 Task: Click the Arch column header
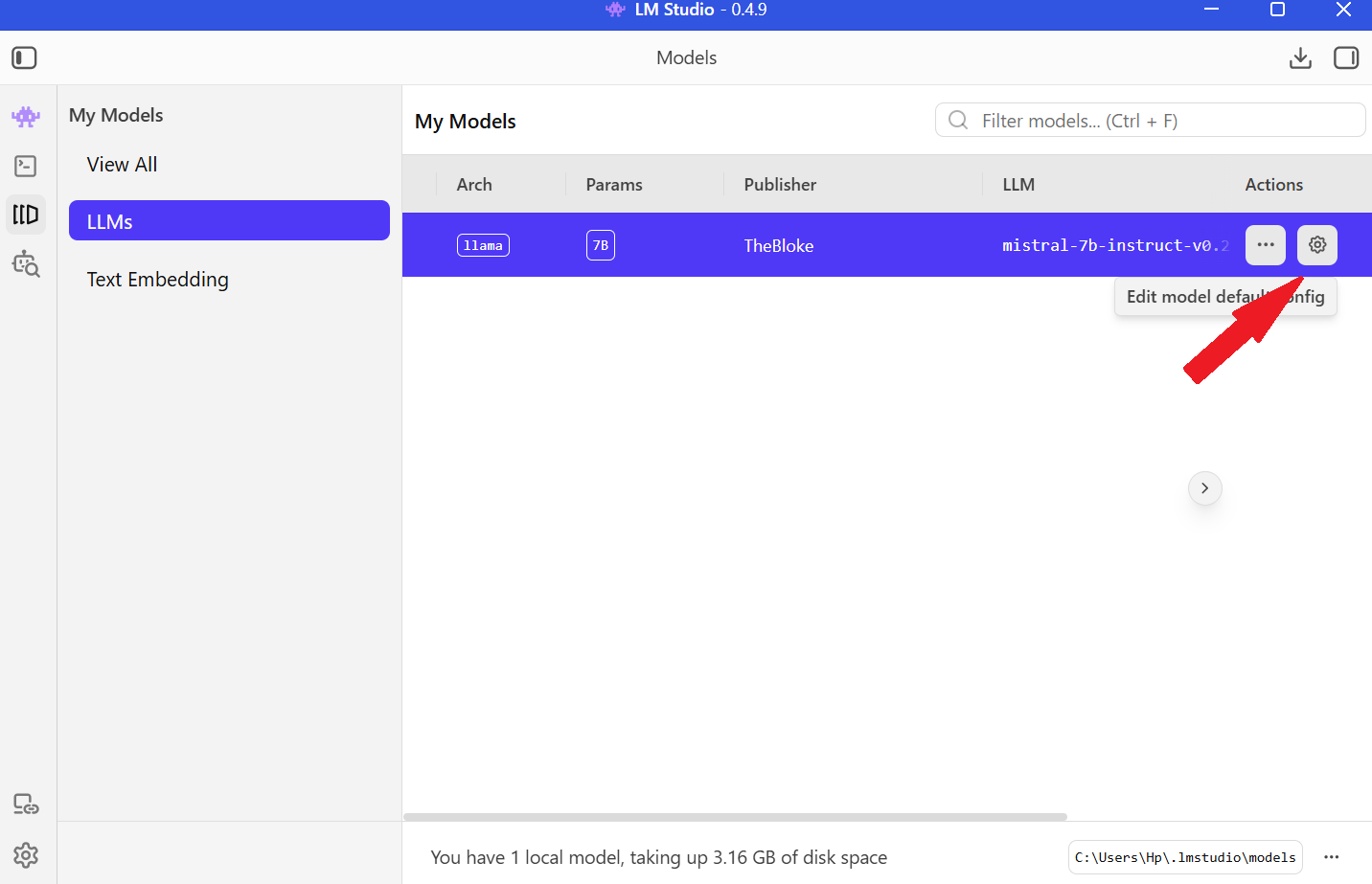(x=474, y=184)
